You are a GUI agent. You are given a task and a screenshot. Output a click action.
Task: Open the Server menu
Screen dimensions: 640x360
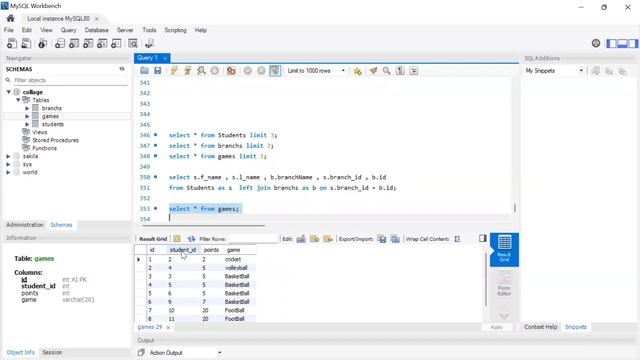125,30
